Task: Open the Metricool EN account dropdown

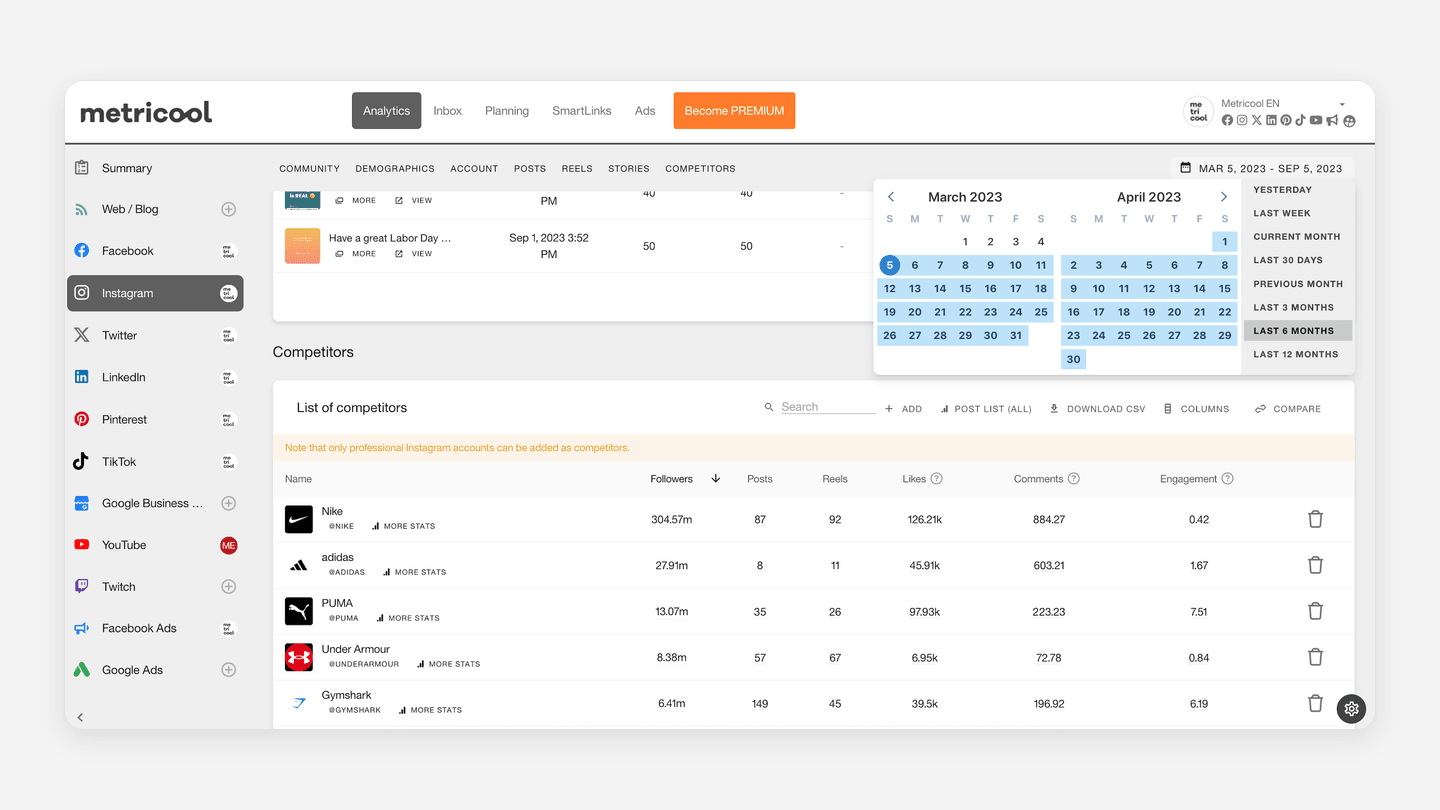Action: click(1342, 104)
